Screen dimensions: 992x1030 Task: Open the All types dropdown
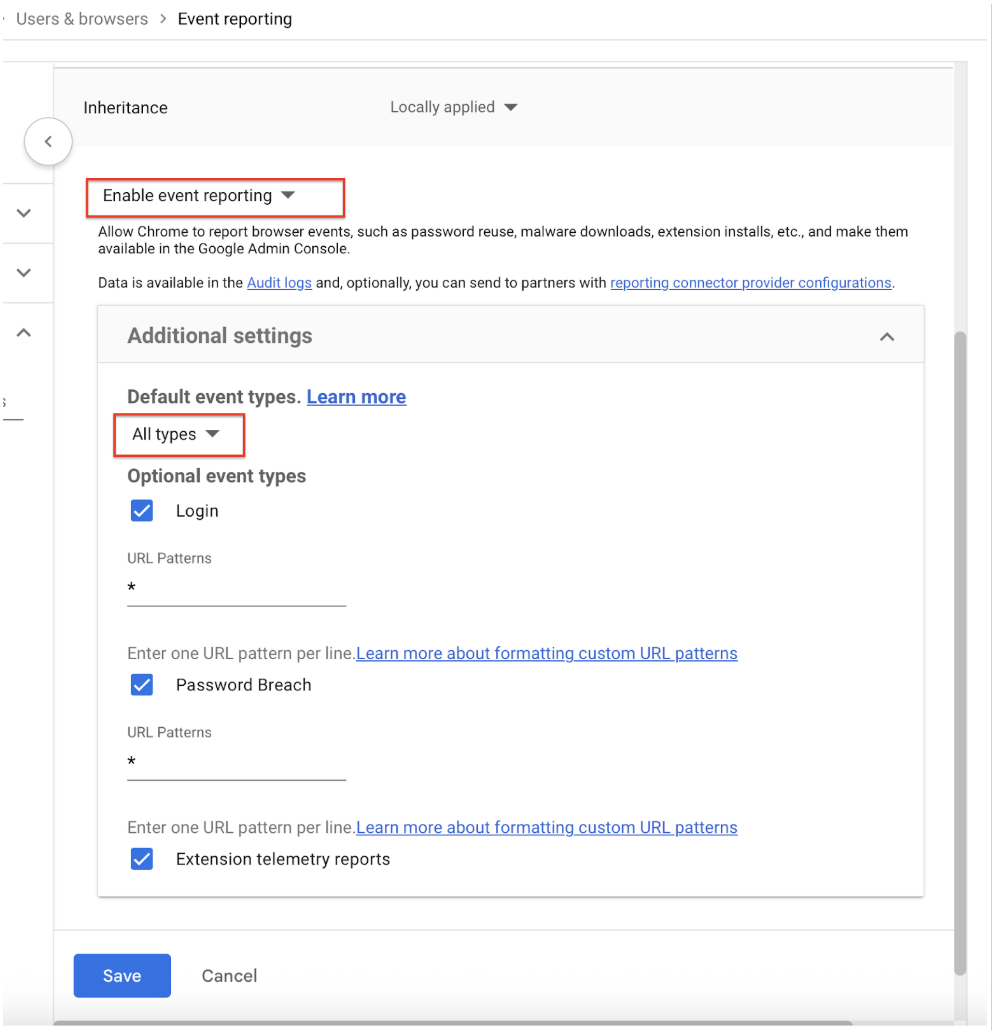pyautogui.click(x=176, y=434)
